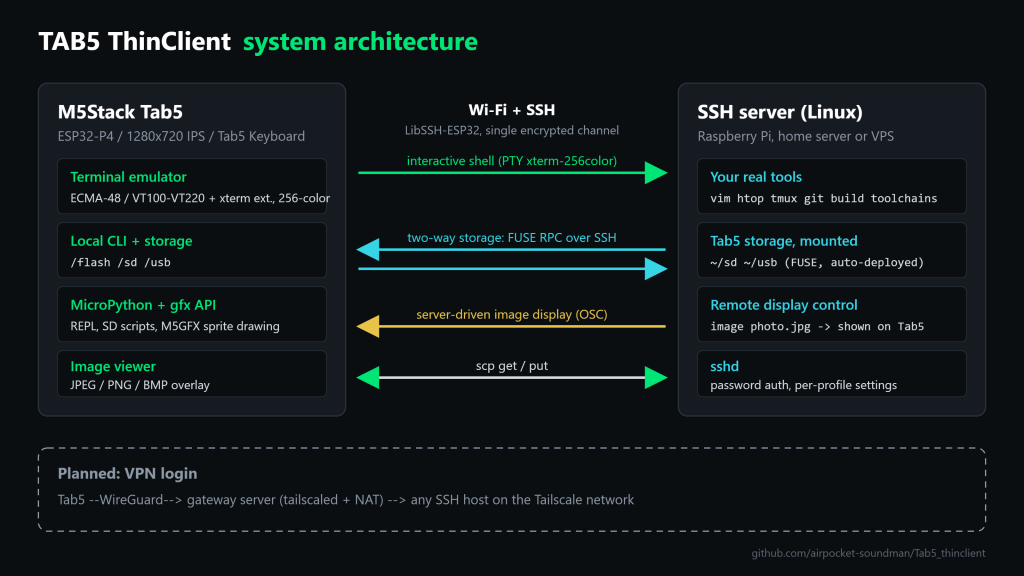Click the 'sshd' card title
The width and height of the screenshot is (1024, 576).
tap(724, 366)
